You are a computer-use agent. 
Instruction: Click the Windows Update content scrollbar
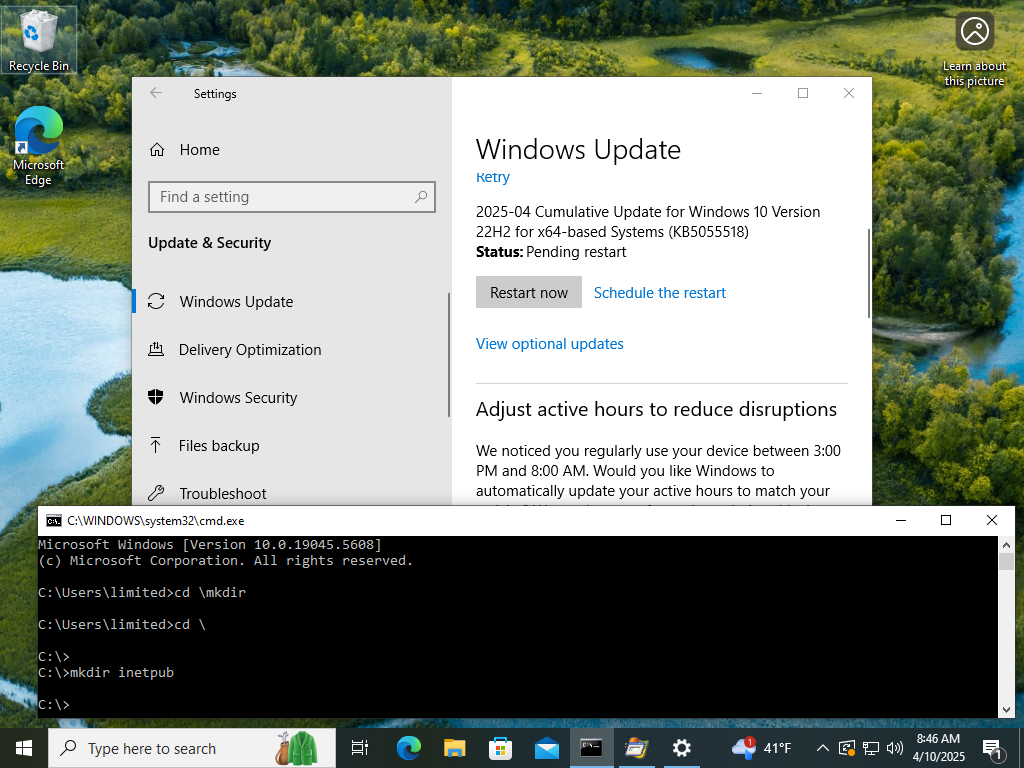click(x=869, y=274)
